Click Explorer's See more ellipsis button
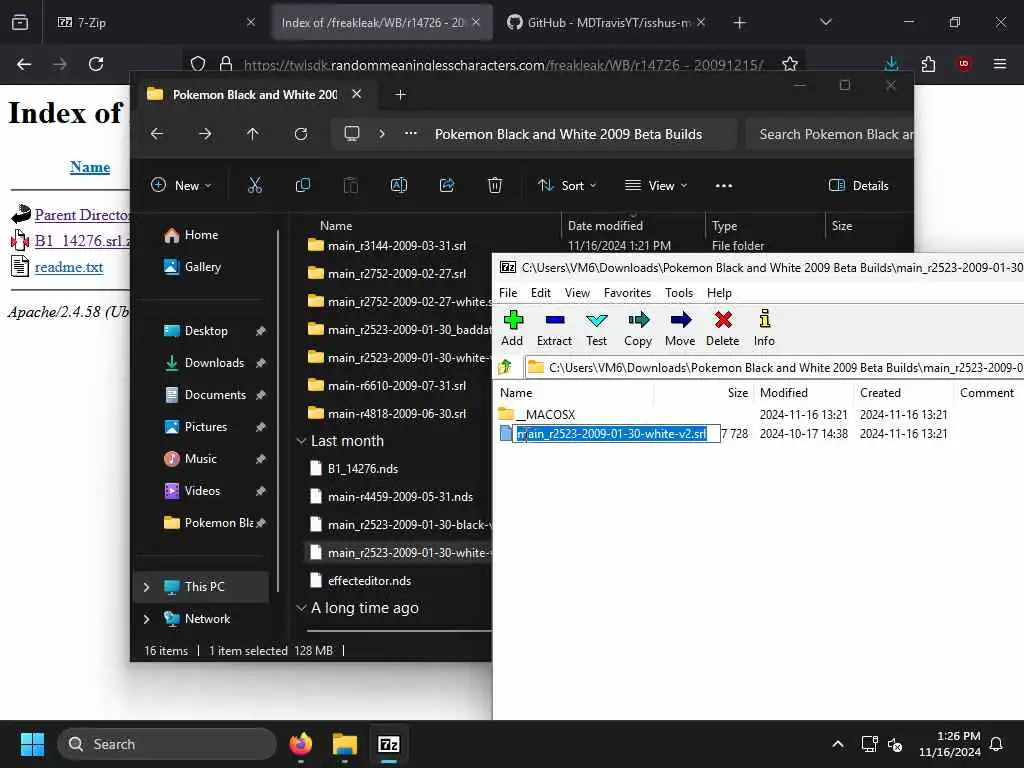1024x768 pixels. point(724,185)
